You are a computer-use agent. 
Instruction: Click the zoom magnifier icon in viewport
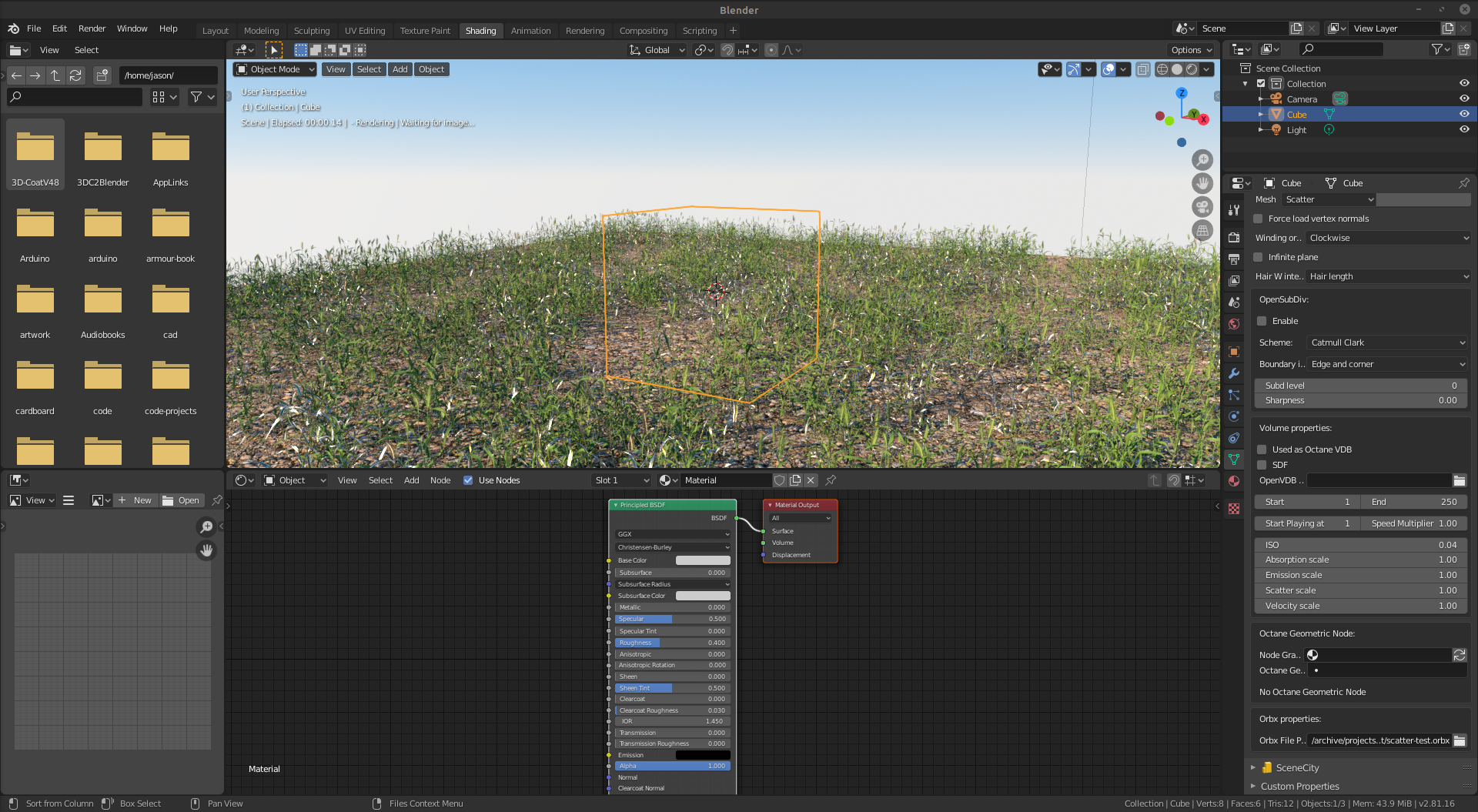coord(1202,160)
